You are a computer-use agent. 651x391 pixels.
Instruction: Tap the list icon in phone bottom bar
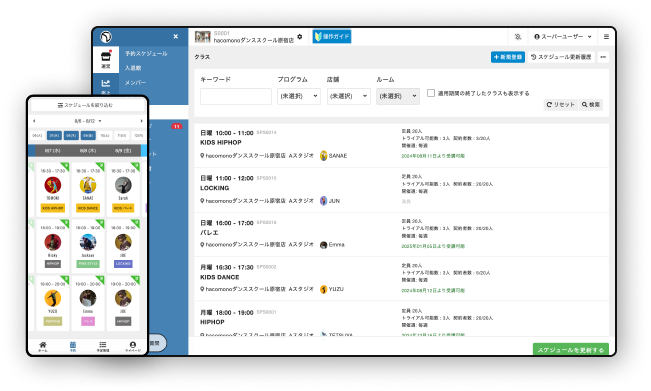(103, 346)
